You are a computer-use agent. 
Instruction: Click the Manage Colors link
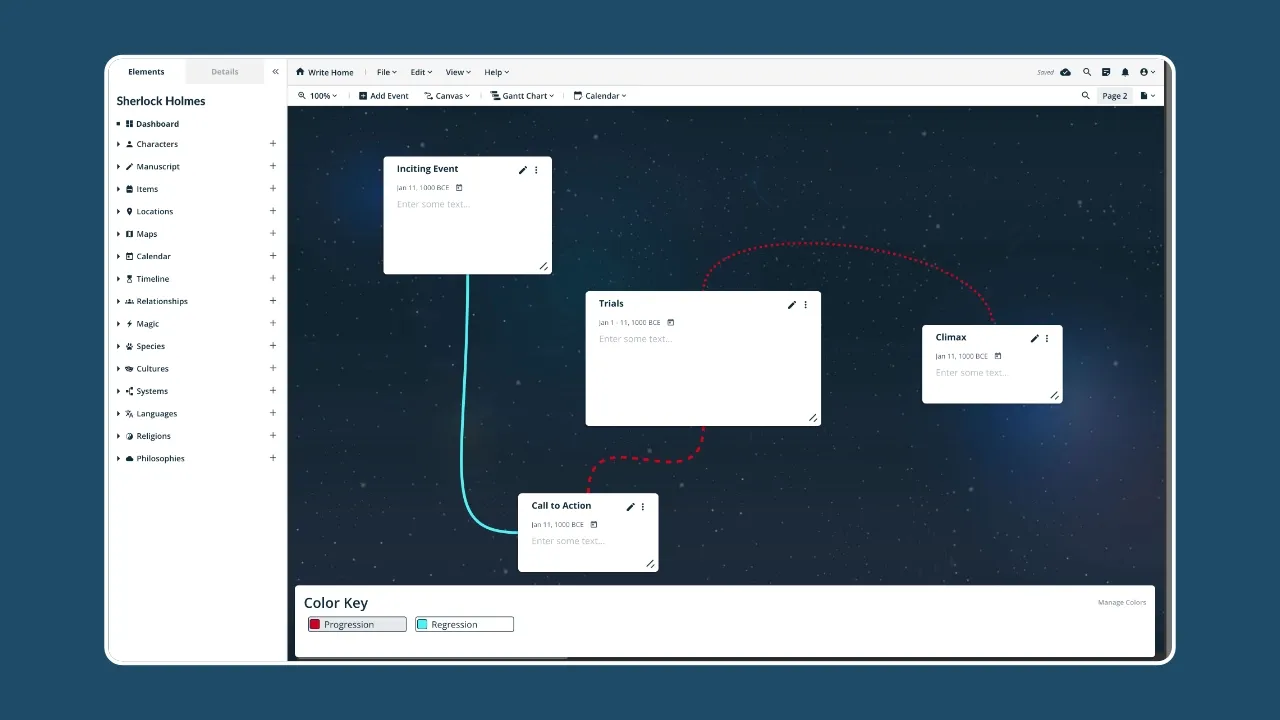tap(1121, 602)
